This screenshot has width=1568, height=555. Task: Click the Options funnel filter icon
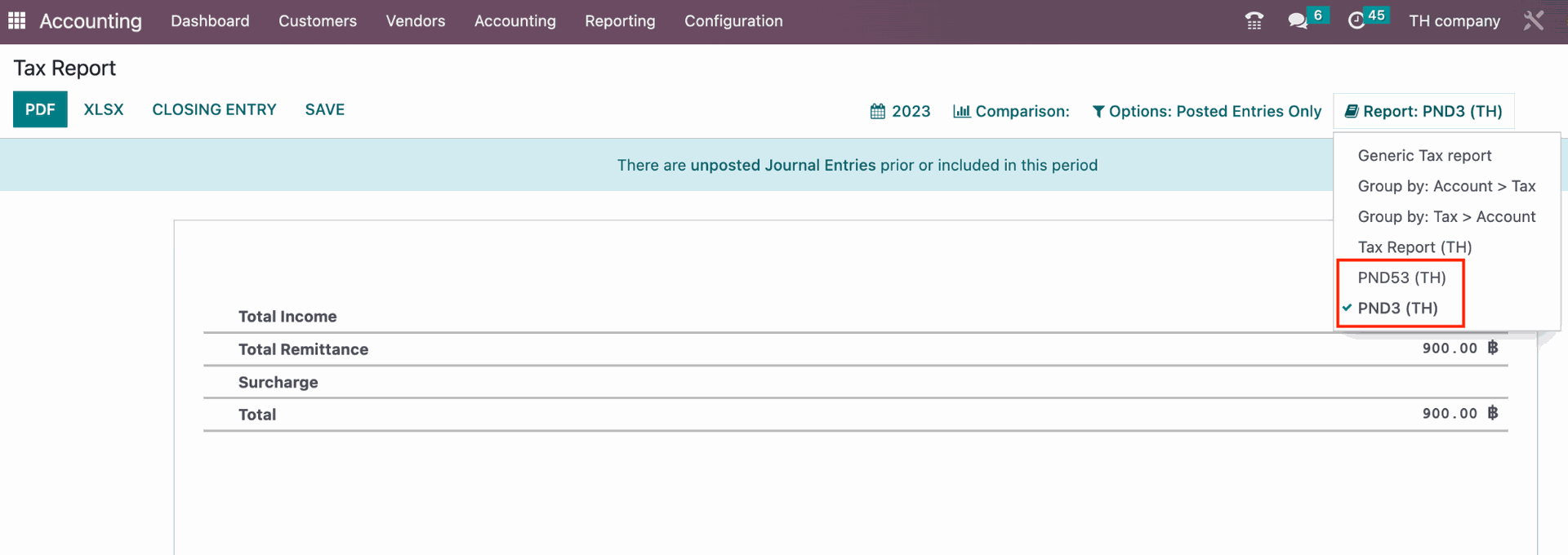tap(1098, 111)
